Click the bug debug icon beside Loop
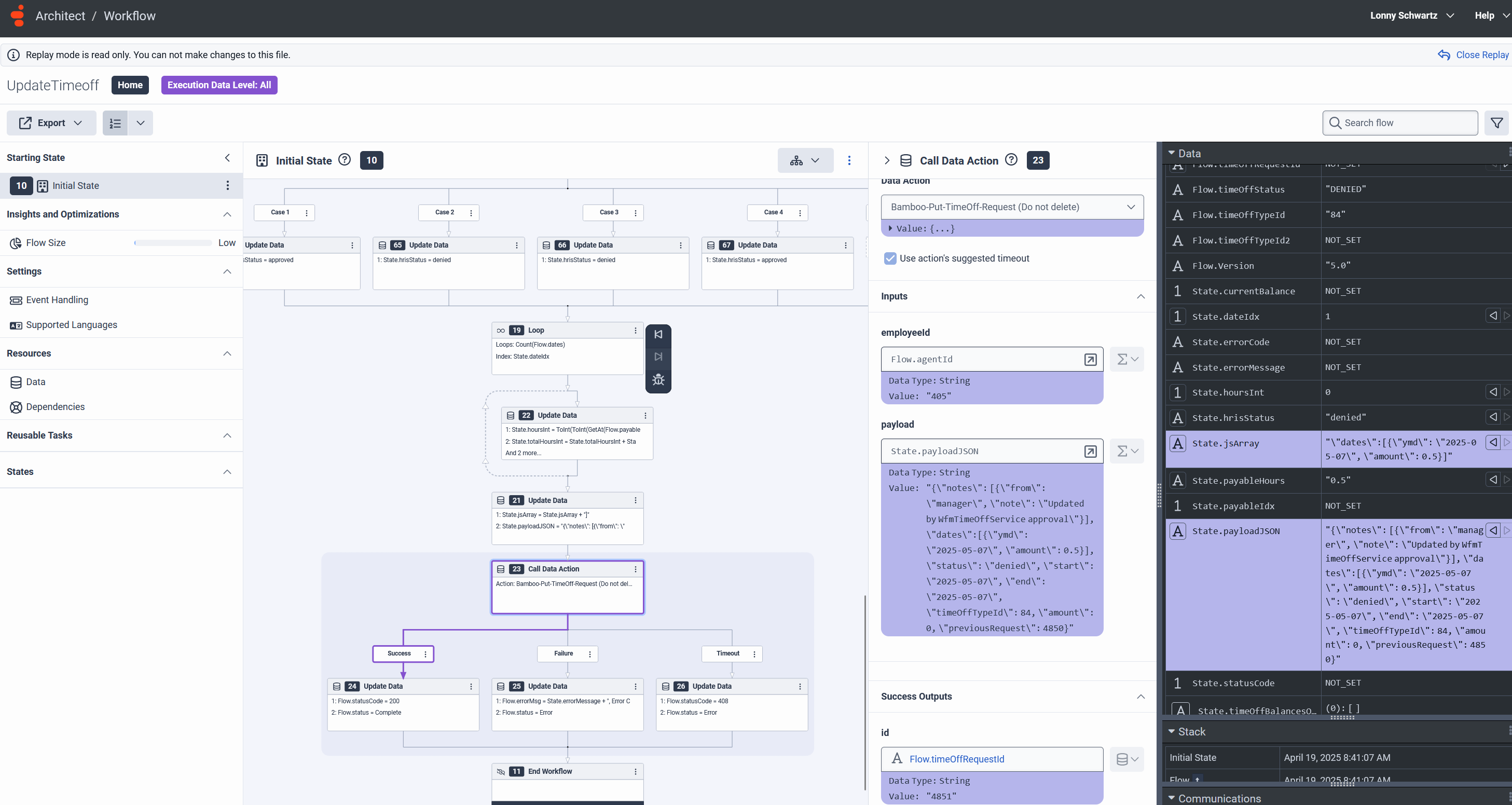 (x=658, y=379)
